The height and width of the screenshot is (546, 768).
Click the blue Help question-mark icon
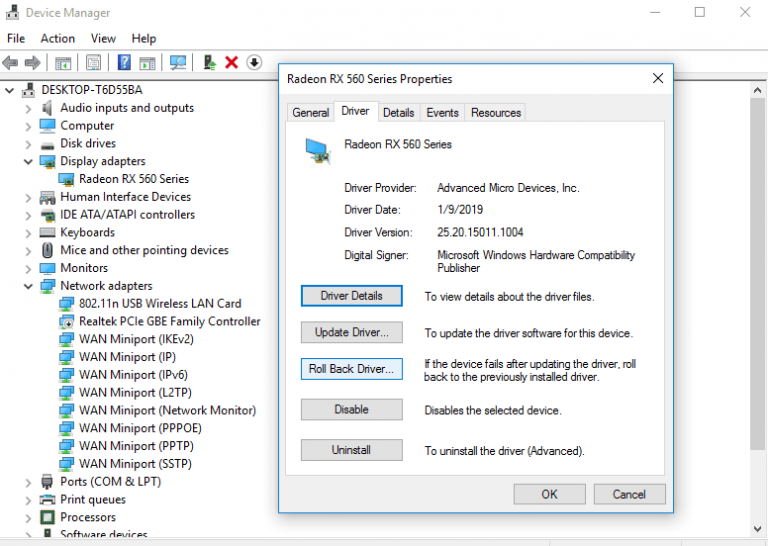pos(124,62)
